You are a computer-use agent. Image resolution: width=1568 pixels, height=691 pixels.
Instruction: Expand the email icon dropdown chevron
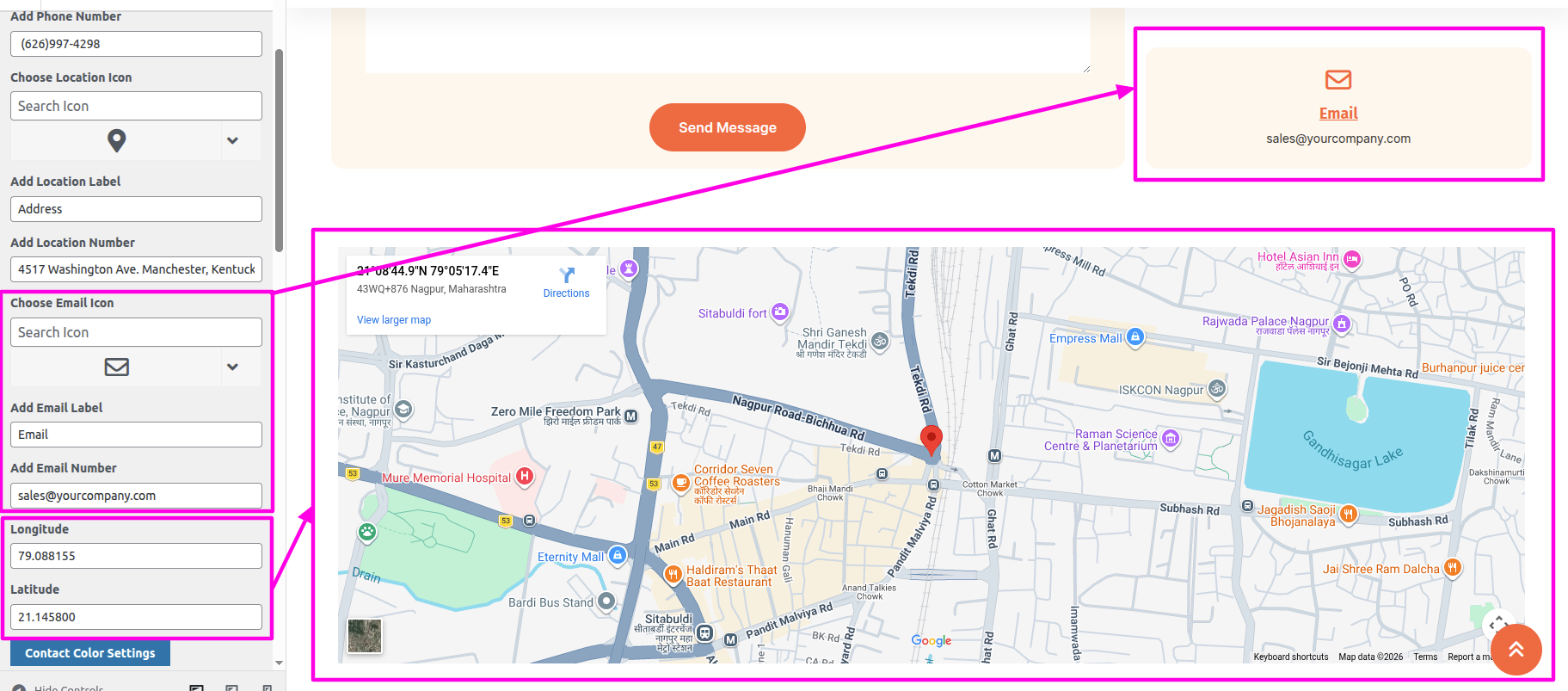click(232, 367)
